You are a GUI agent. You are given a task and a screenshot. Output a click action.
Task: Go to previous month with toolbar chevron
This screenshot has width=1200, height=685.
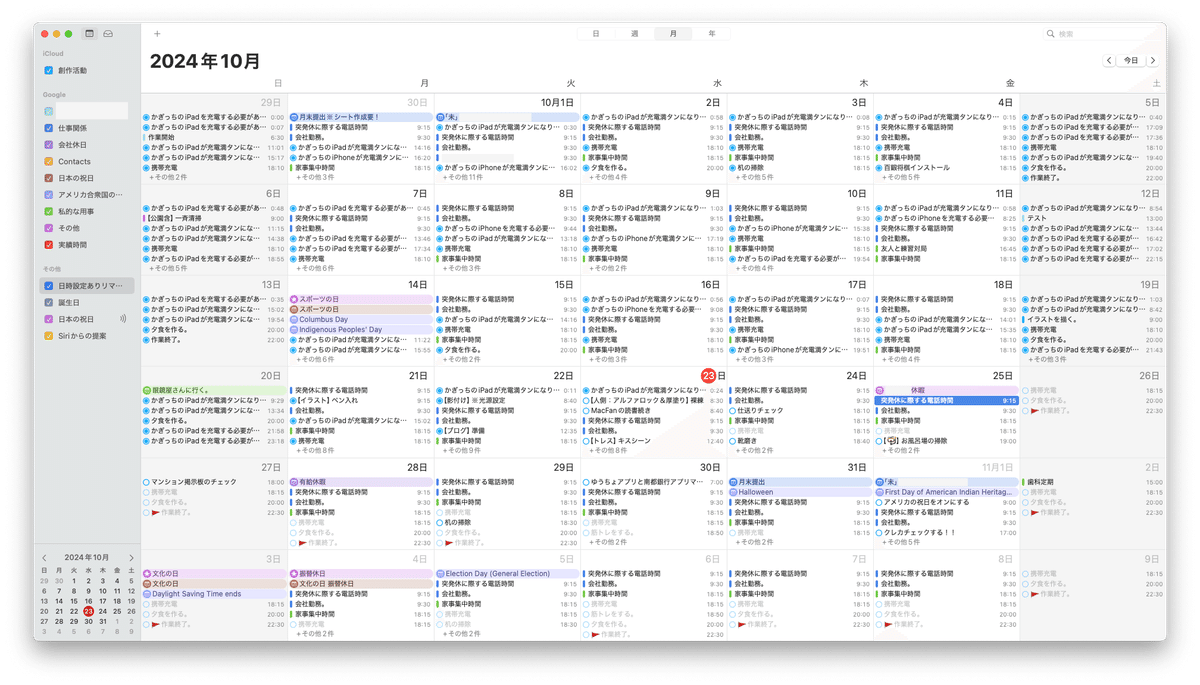click(1110, 61)
